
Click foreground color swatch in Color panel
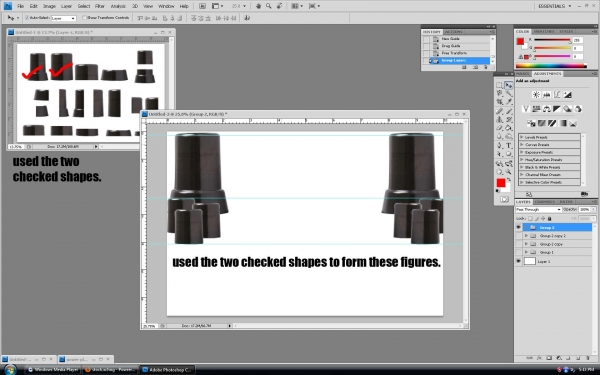point(520,41)
